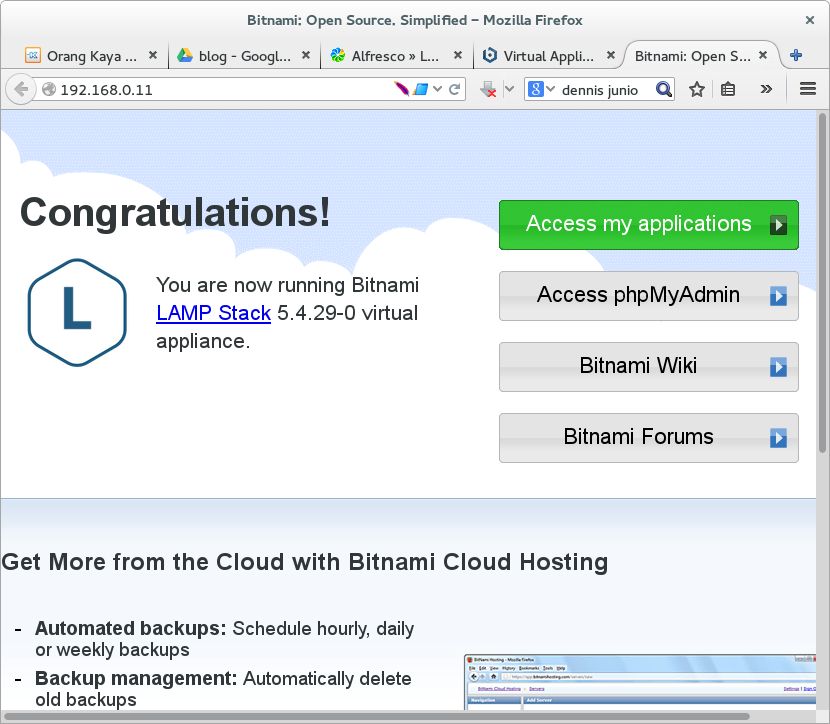Bookmark this page with the star icon
The height and width of the screenshot is (724, 830).
click(697, 89)
